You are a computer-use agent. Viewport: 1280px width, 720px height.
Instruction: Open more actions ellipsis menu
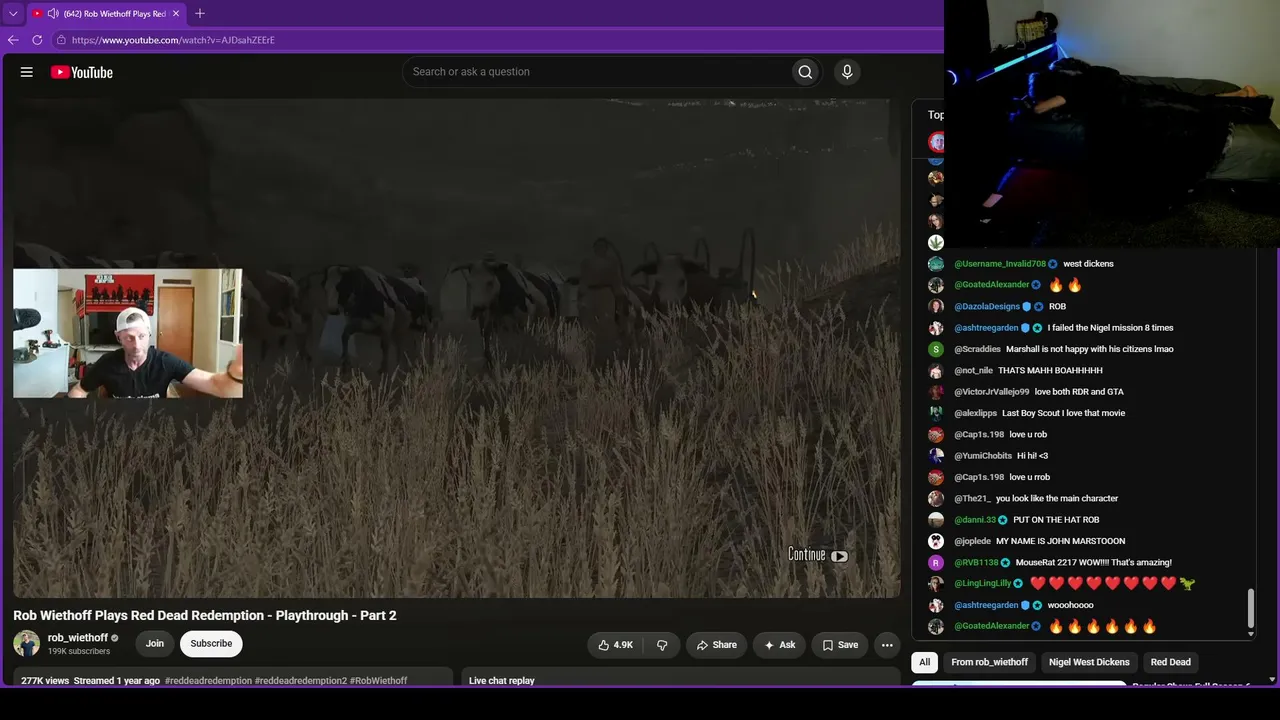coord(887,645)
